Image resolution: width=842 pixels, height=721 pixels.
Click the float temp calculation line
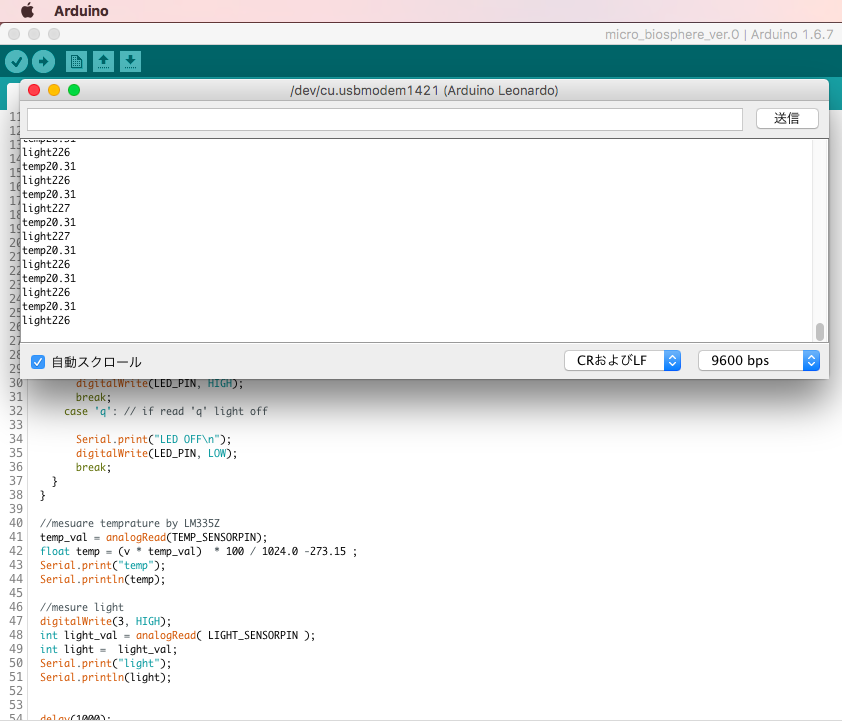[x=198, y=551]
